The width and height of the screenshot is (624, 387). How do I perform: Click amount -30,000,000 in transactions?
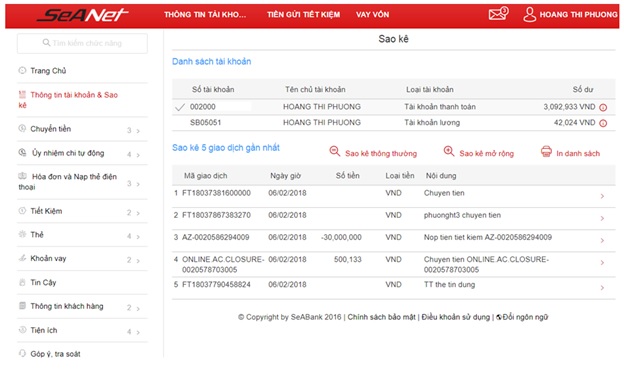(341, 237)
